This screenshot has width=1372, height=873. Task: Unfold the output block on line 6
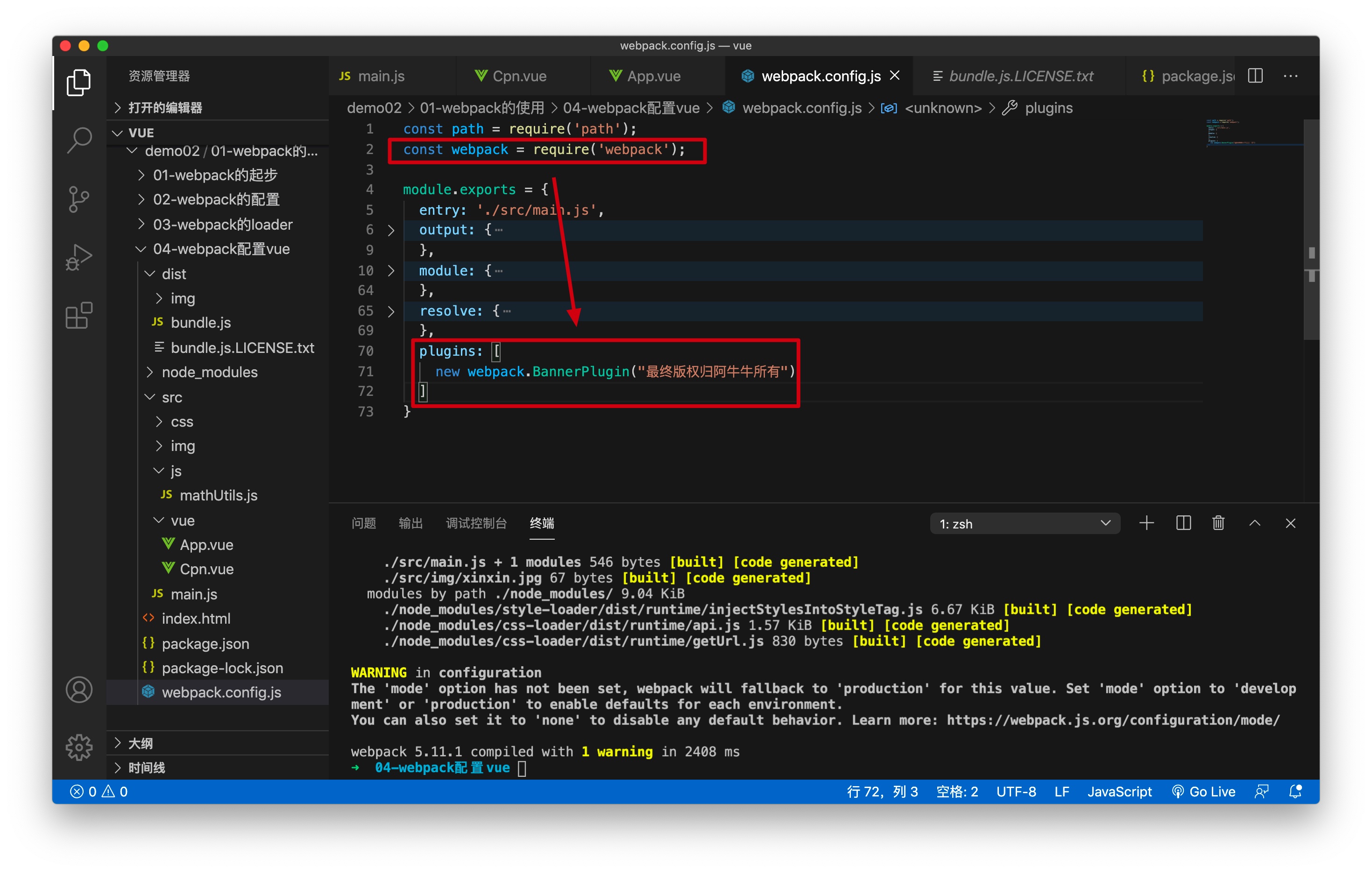pos(391,230)
